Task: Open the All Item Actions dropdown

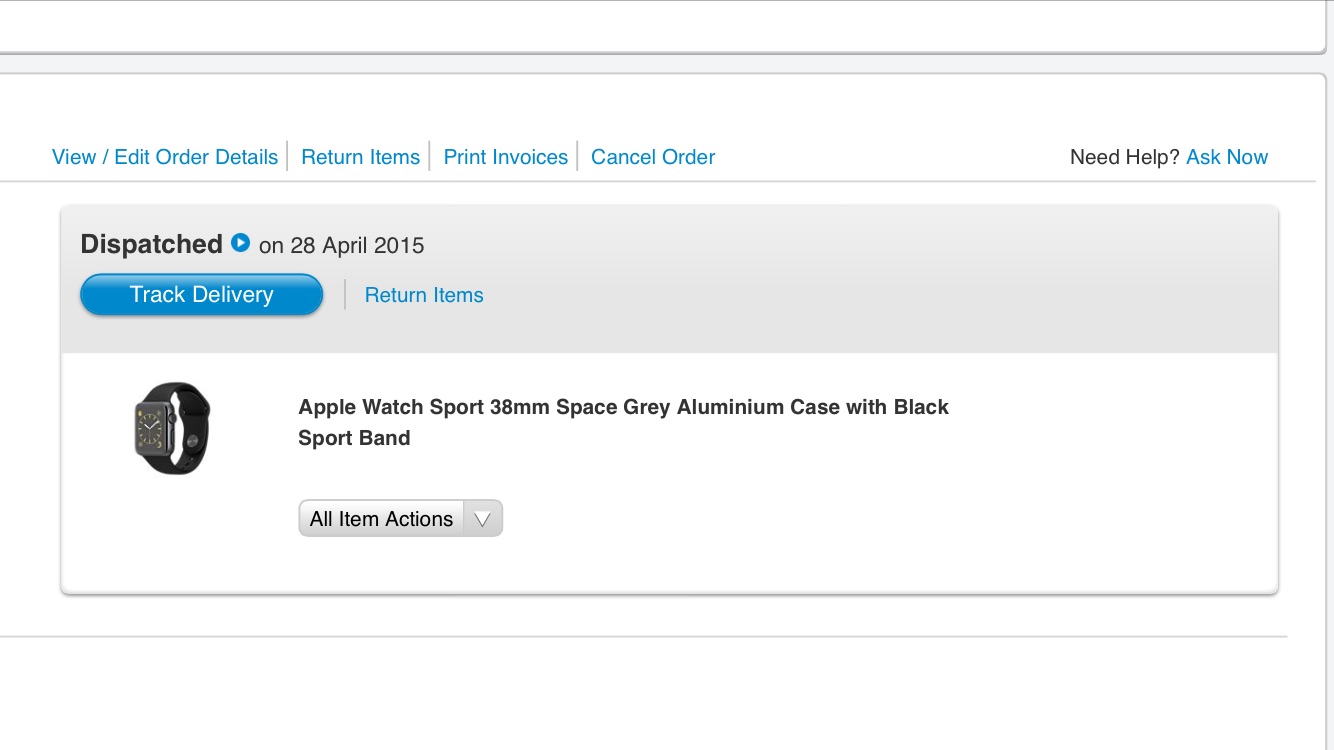Action: point(400,519)
